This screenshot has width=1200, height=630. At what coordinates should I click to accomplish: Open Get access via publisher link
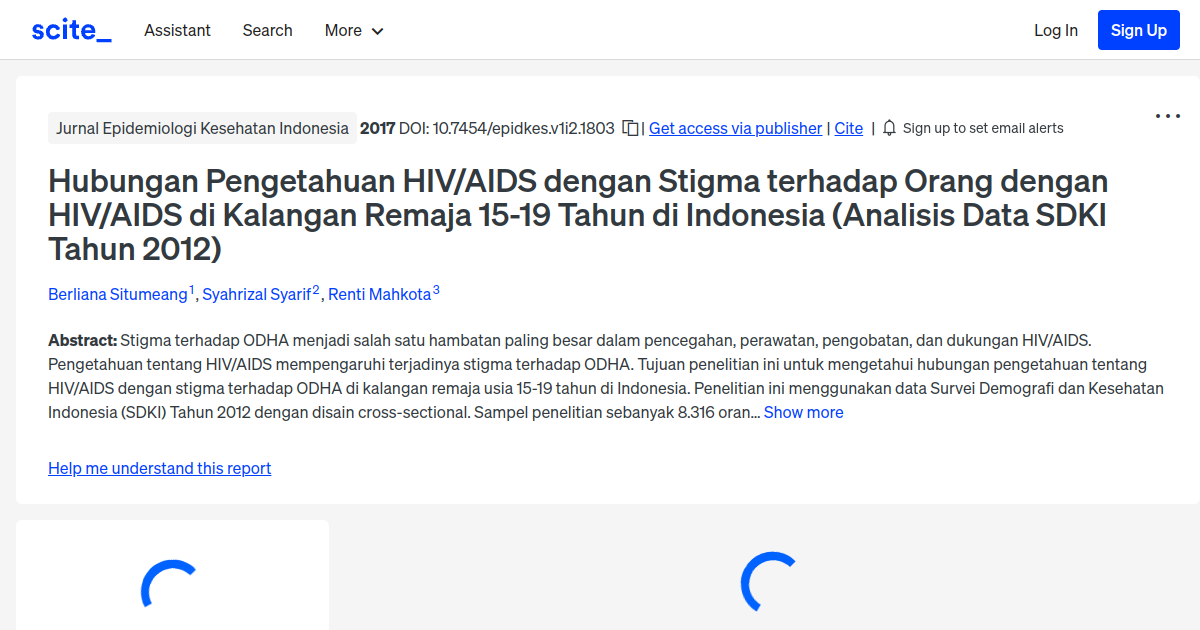(x=735, y=128)
